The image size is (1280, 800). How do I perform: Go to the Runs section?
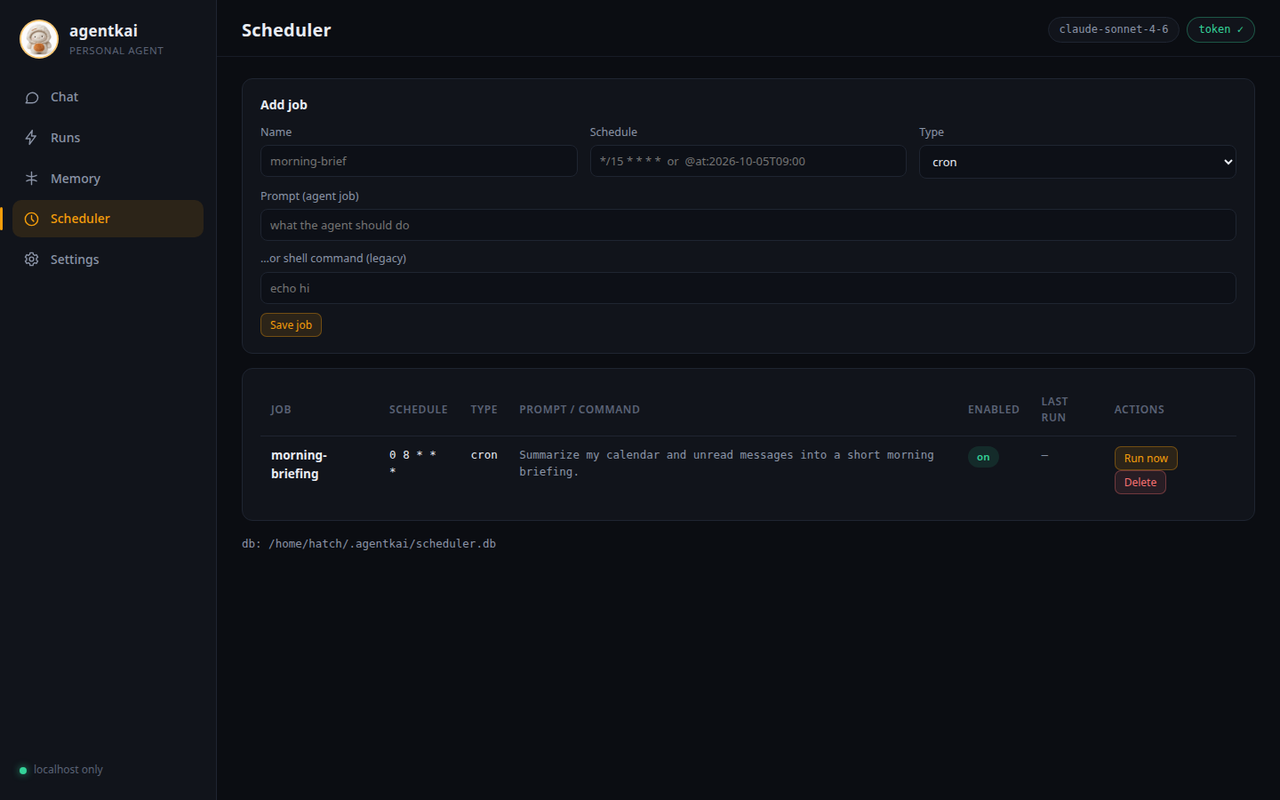(x=108, y=138)
